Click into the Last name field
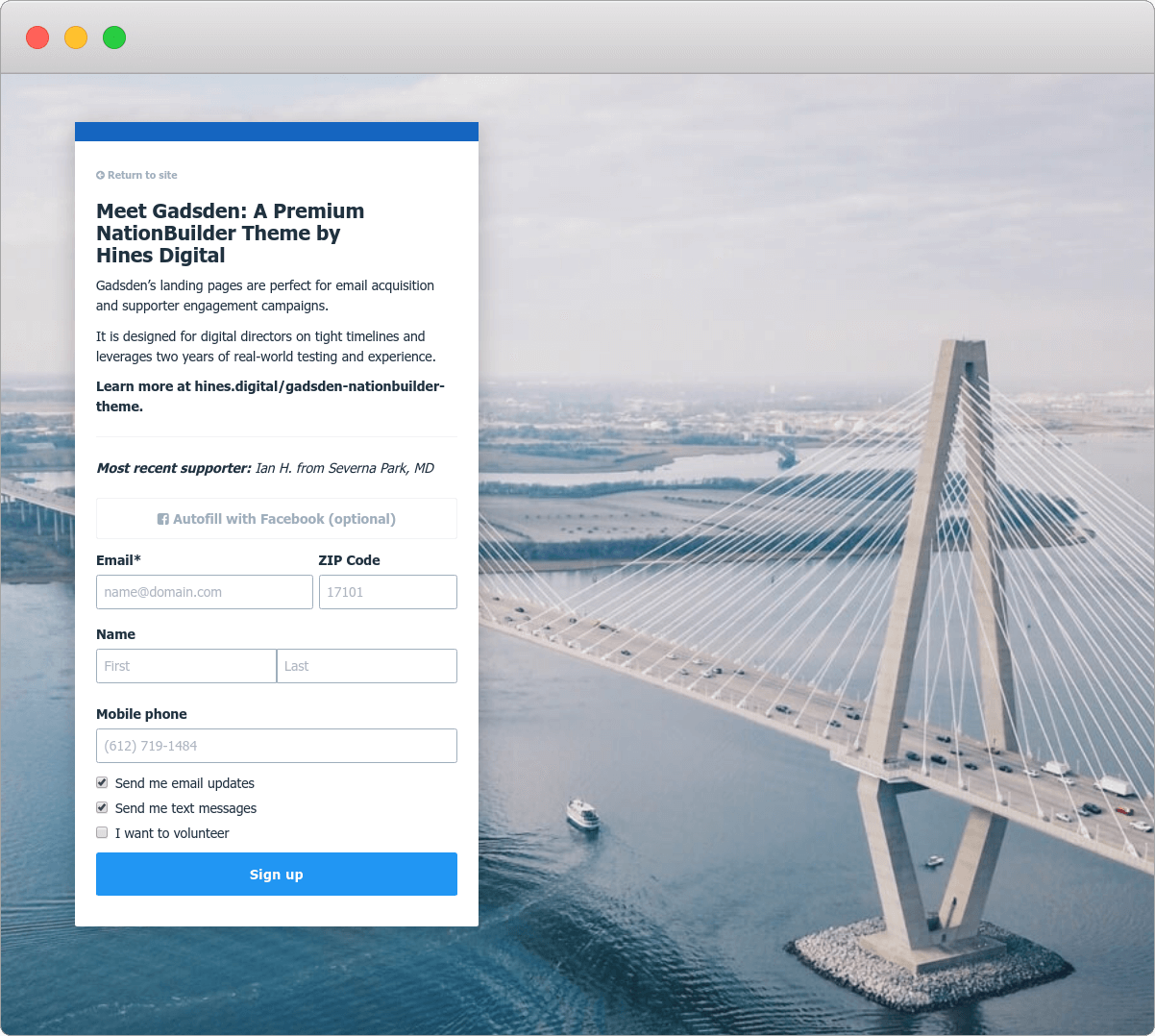The image size is (1155, 1036). (x=366, y=666)
